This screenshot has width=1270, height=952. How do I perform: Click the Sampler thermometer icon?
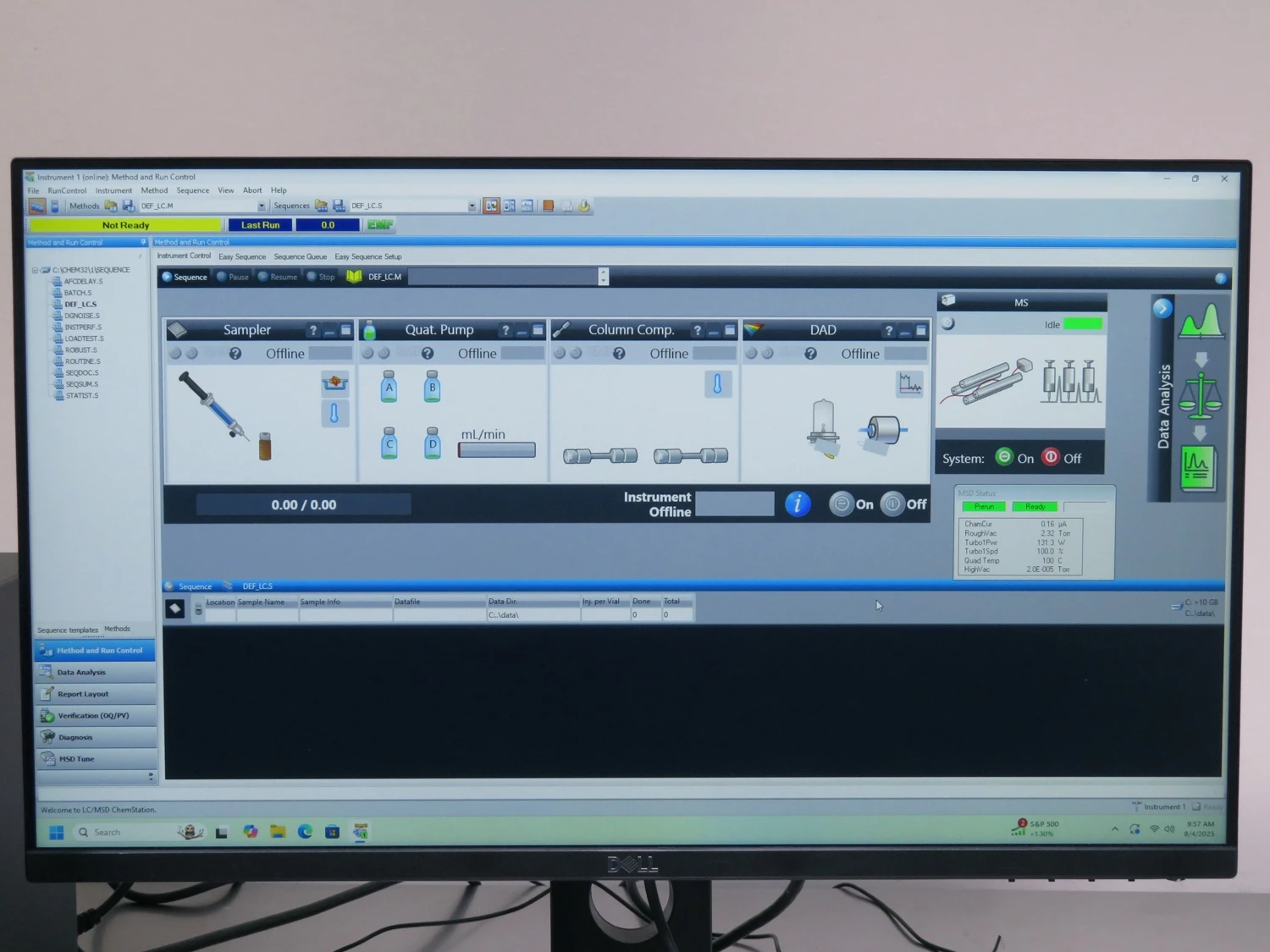334,413
